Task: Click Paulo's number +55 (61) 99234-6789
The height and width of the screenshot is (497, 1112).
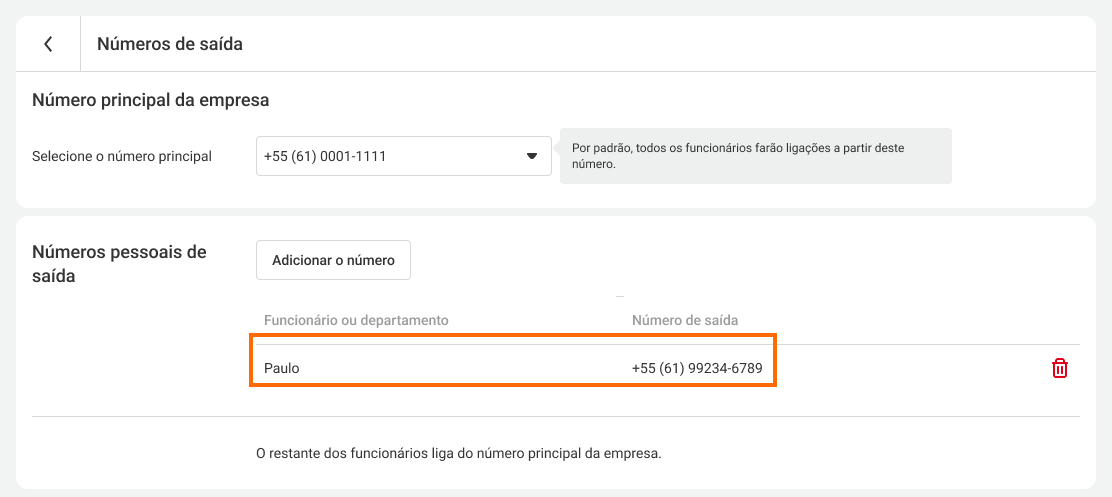Action: pyautogui.click(x=697, y=368)
